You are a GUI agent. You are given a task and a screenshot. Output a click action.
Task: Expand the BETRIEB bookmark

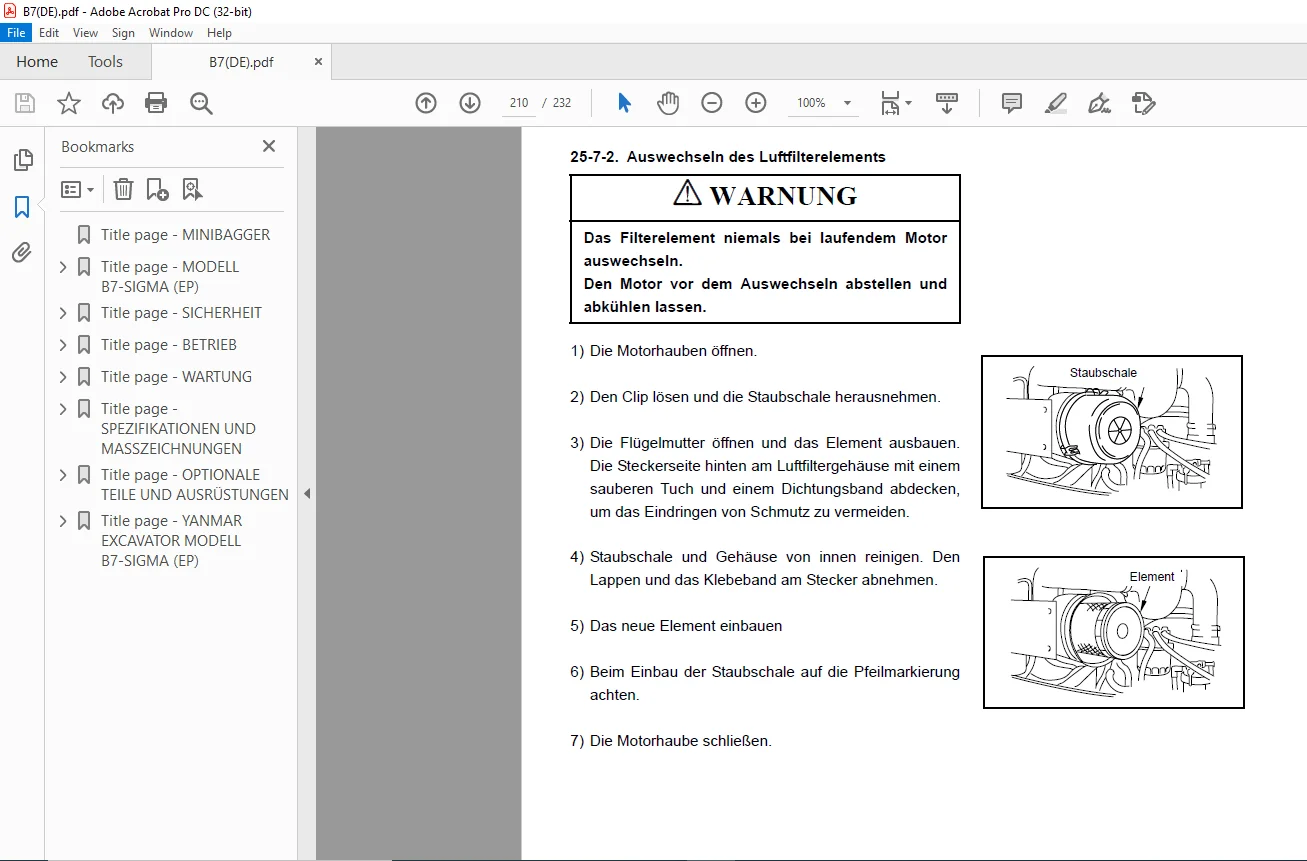coord(63,345)
